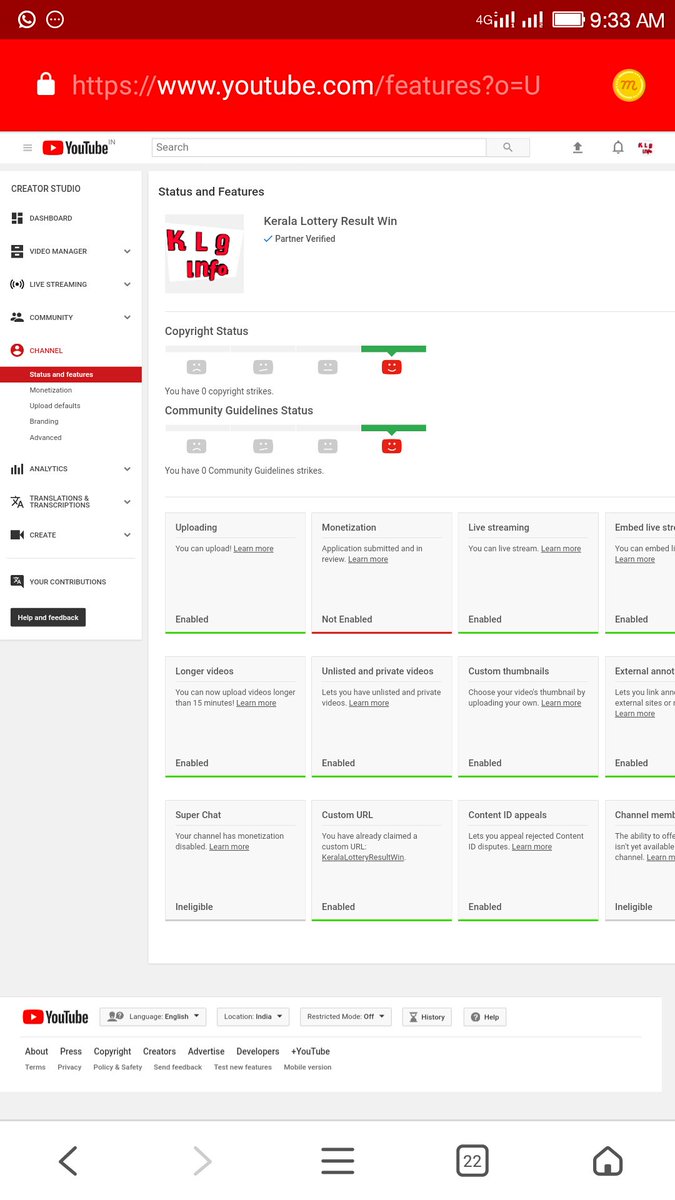675x1200 pixels.
Task: Click the Mobile version footer link
Action: 308,1067
